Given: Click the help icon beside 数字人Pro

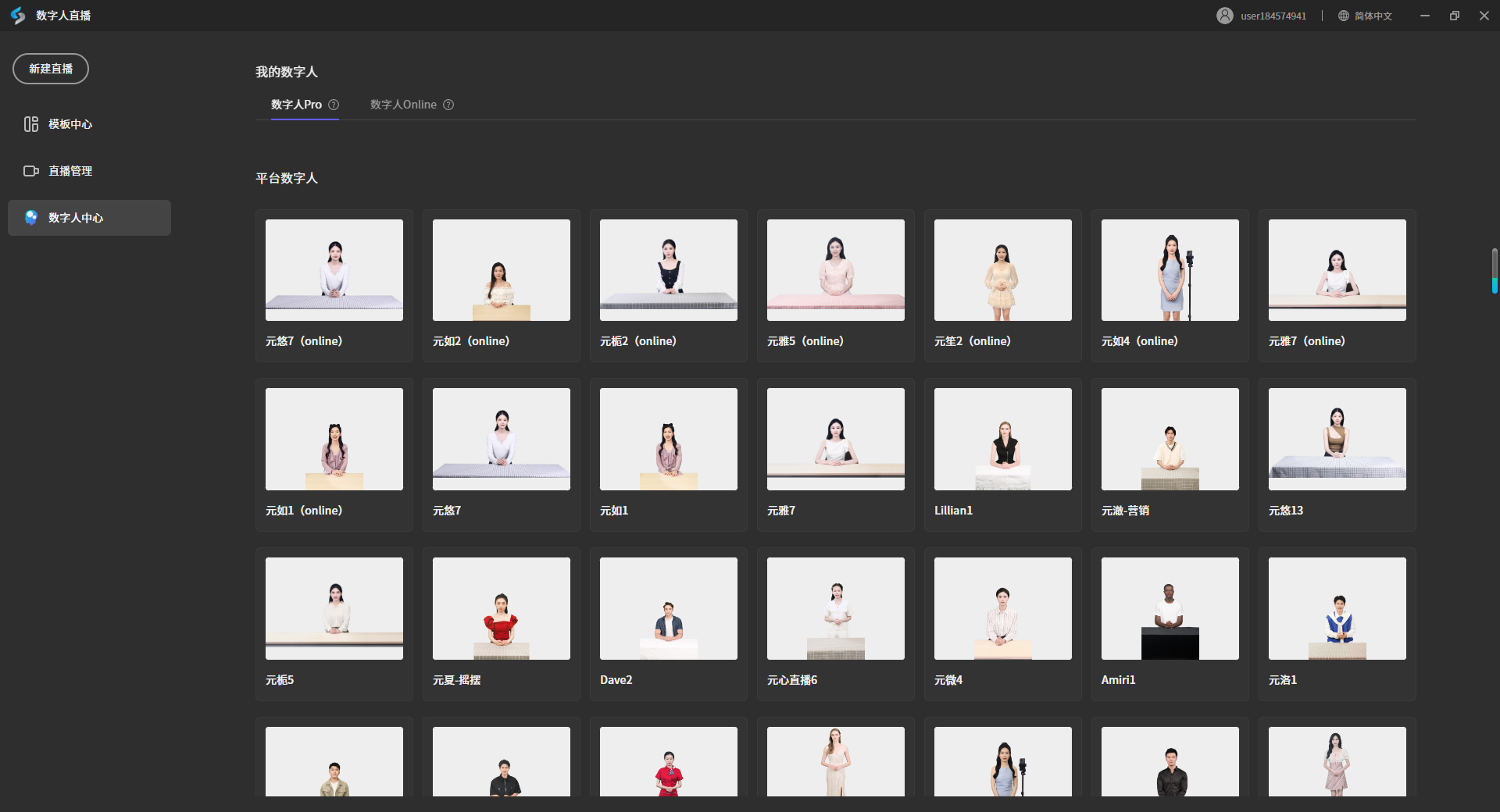Looking at the screenshot, I should pos(334,105).
